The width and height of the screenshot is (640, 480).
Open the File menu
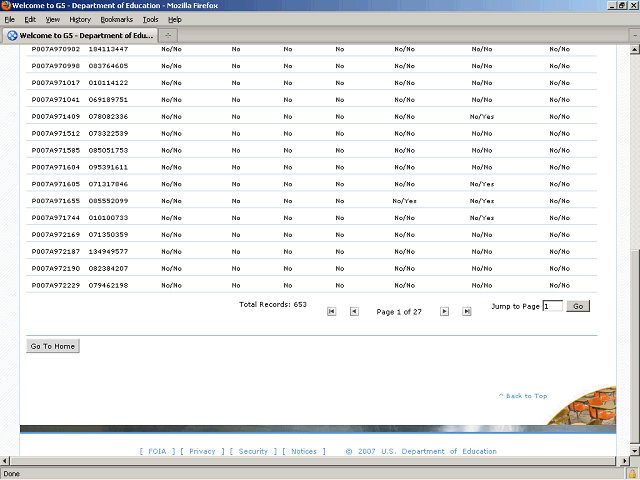point(9,19)
